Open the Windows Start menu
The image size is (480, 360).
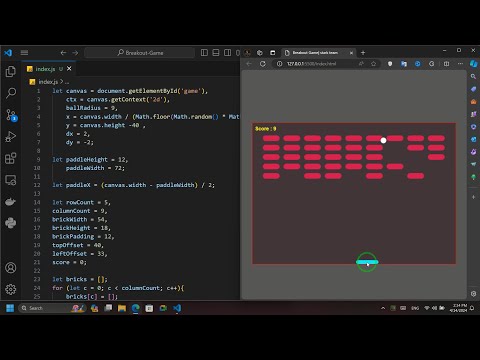(10, 308)
